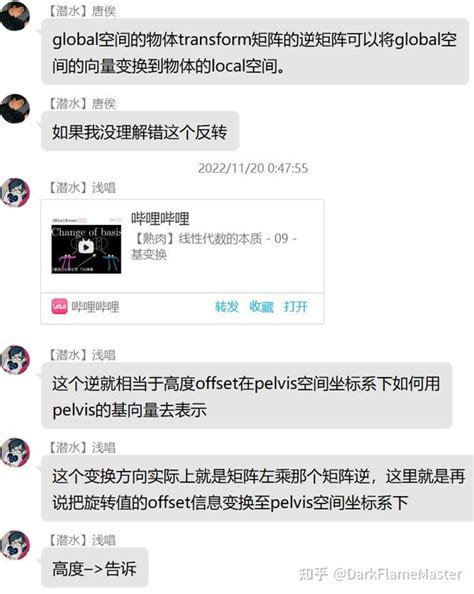Select the message bubble about global空间 transform矩阵
The width and height of the screenshot is (474, 594).
click(x=255, y=52)
